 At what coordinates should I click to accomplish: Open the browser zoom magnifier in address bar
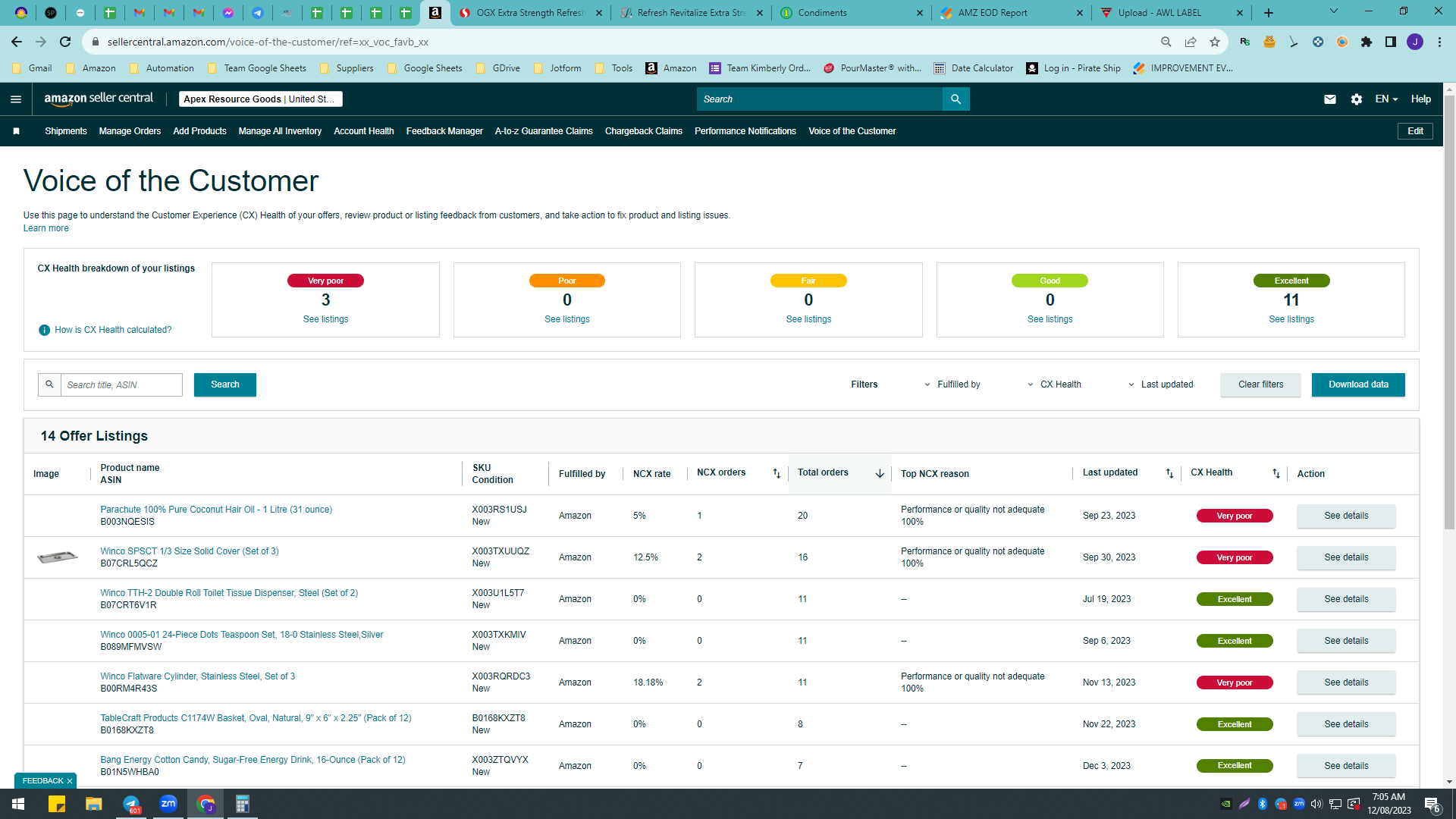(1166, 42)
